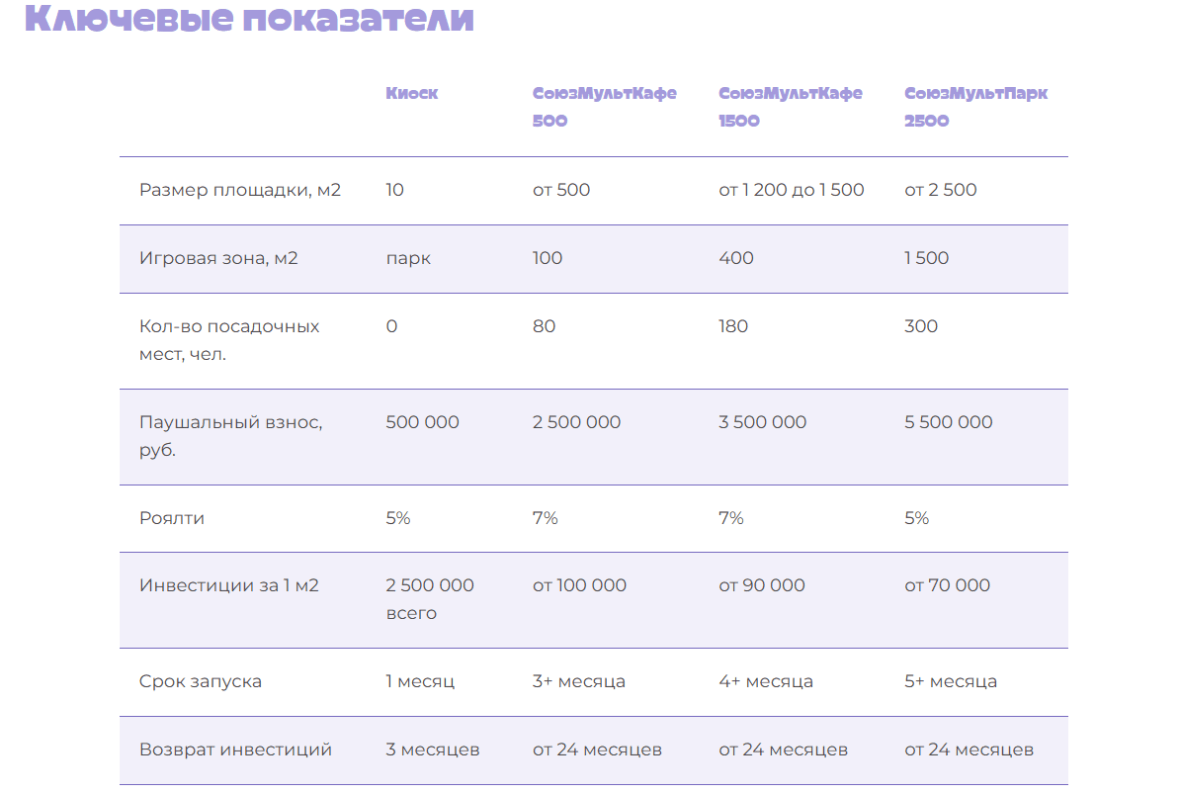Select the "5 500 000" franchise fee value

948,422
